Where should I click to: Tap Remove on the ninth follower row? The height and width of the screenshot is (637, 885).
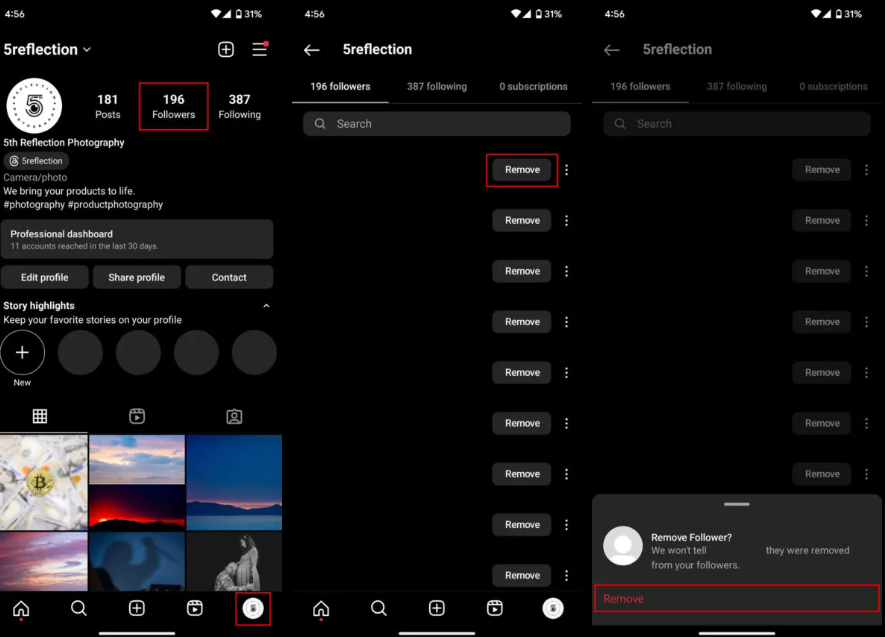pyautogui.click(x=522, y=576)
